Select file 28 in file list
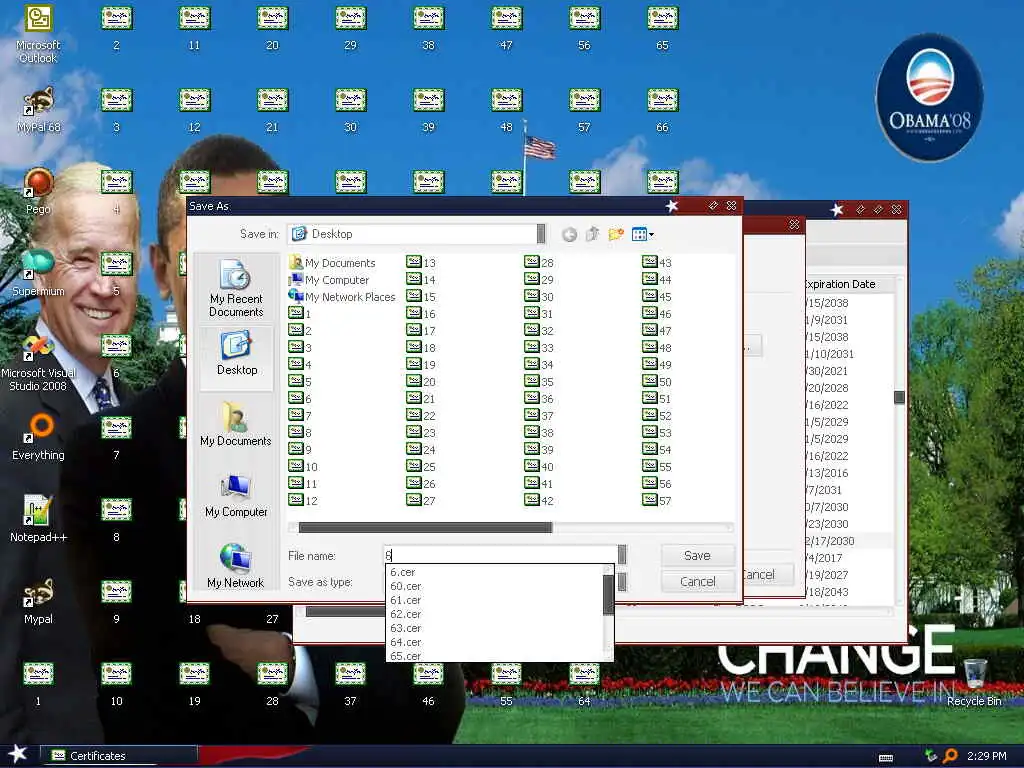 click(x=539, y=263)
